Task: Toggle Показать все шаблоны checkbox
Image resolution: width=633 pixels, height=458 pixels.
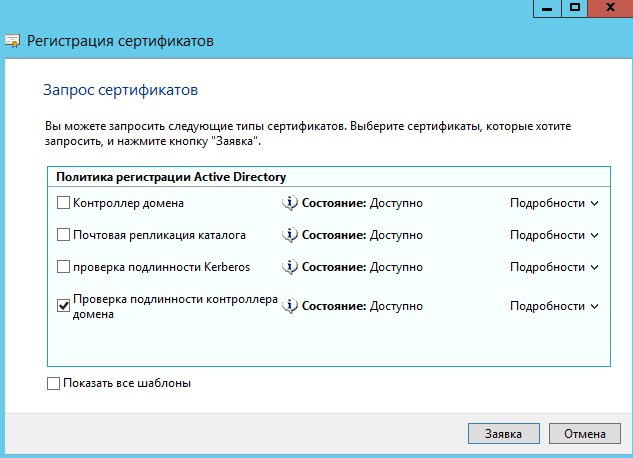Action: [53, 383]
